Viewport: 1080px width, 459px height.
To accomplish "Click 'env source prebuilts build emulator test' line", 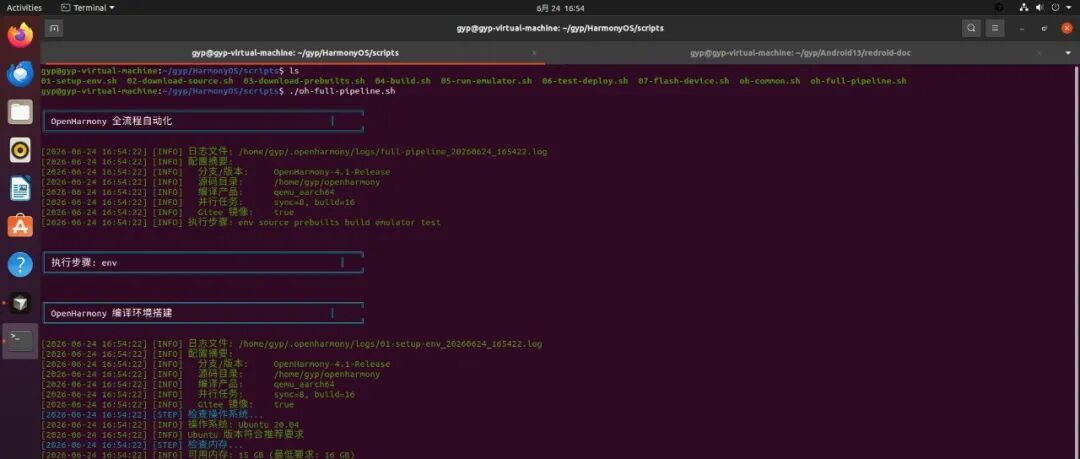I will [339, 223].
